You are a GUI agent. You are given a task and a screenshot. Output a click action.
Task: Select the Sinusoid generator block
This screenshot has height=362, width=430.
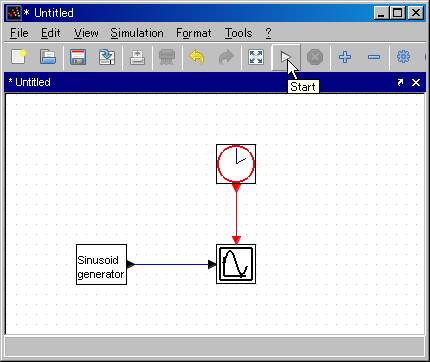coord(101,264)
